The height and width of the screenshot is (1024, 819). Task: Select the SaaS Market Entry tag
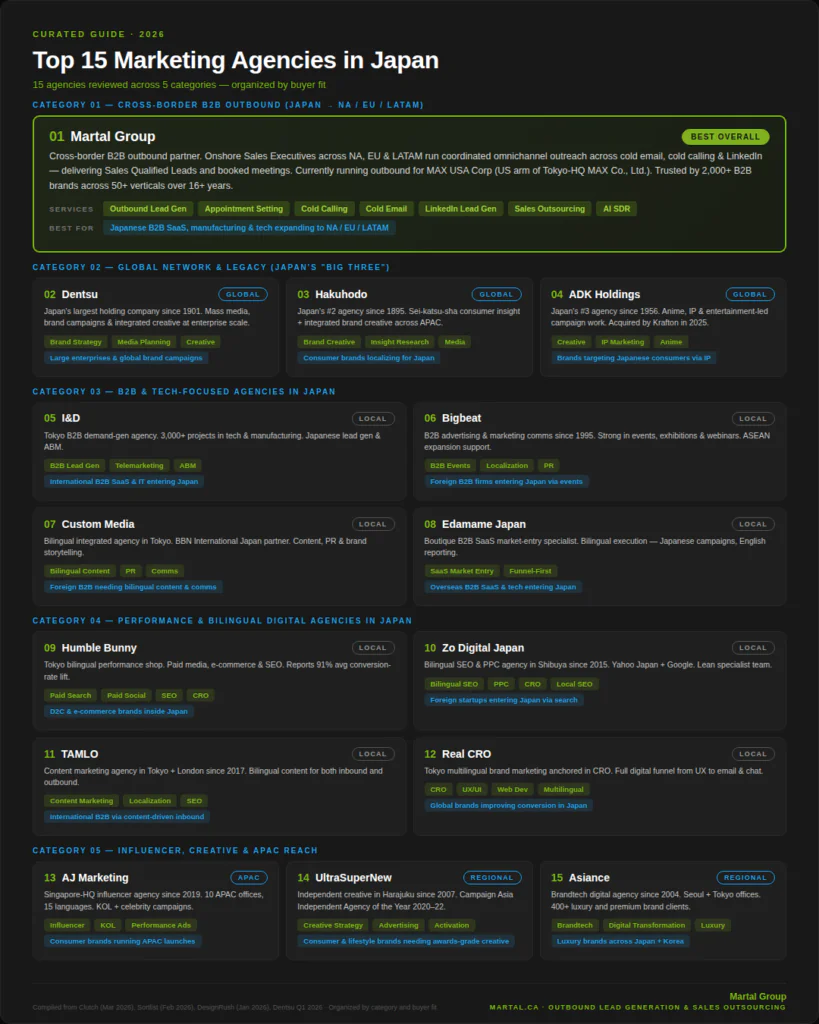point(462,571)
